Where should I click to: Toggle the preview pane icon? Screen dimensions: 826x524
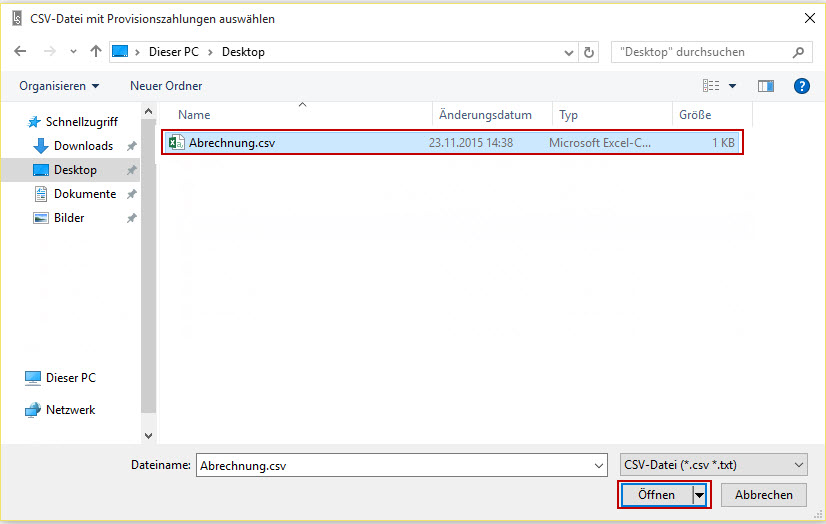tap(766, 86)
